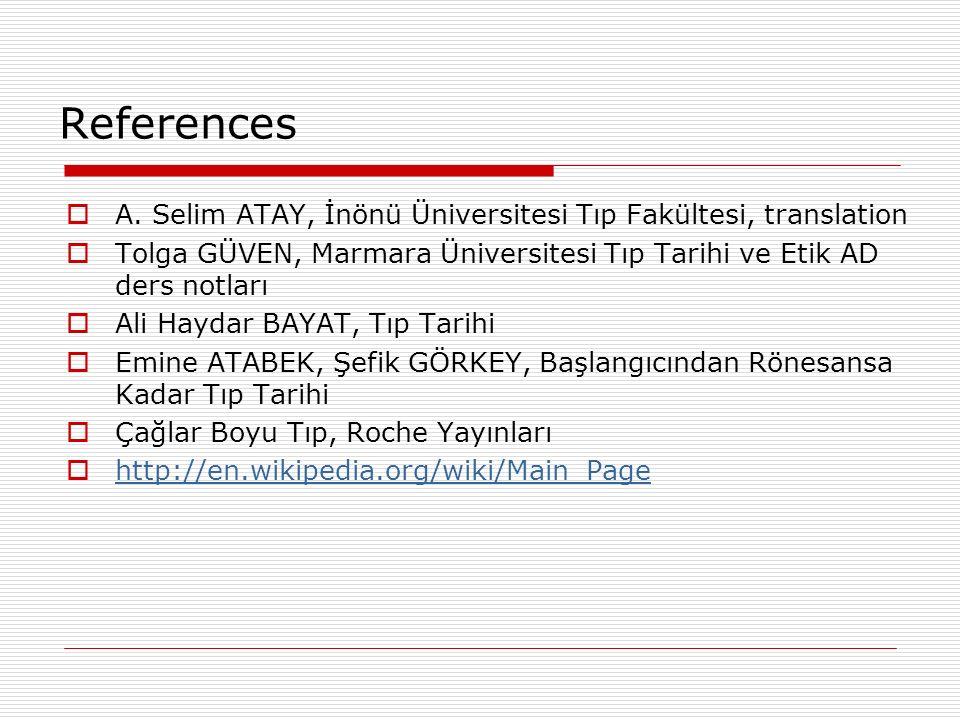Screen dimensions: 960x720
Task: Click the 'Kadar Tıp Tarihi' text
Action: pos(222,394)
